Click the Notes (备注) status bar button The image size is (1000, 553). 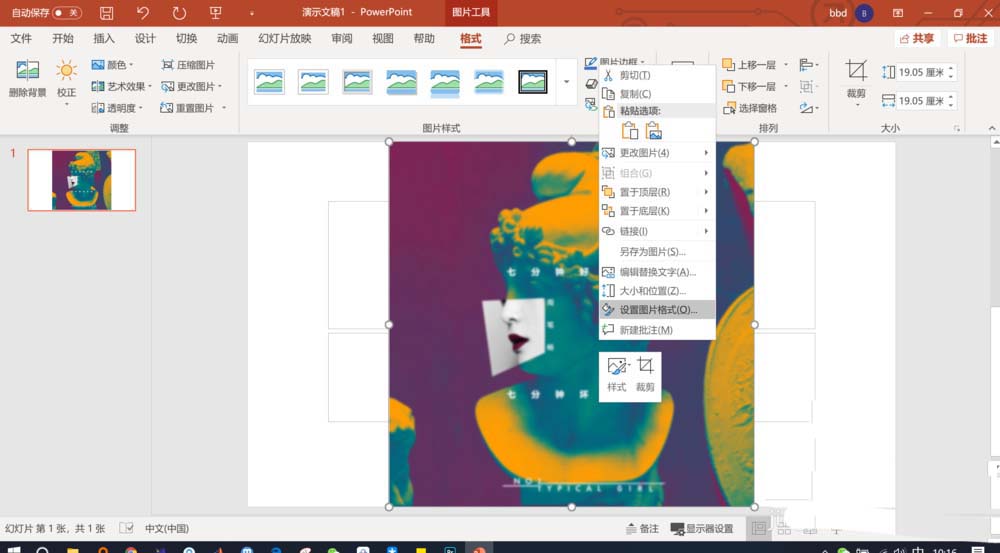(x=642, y=528)
